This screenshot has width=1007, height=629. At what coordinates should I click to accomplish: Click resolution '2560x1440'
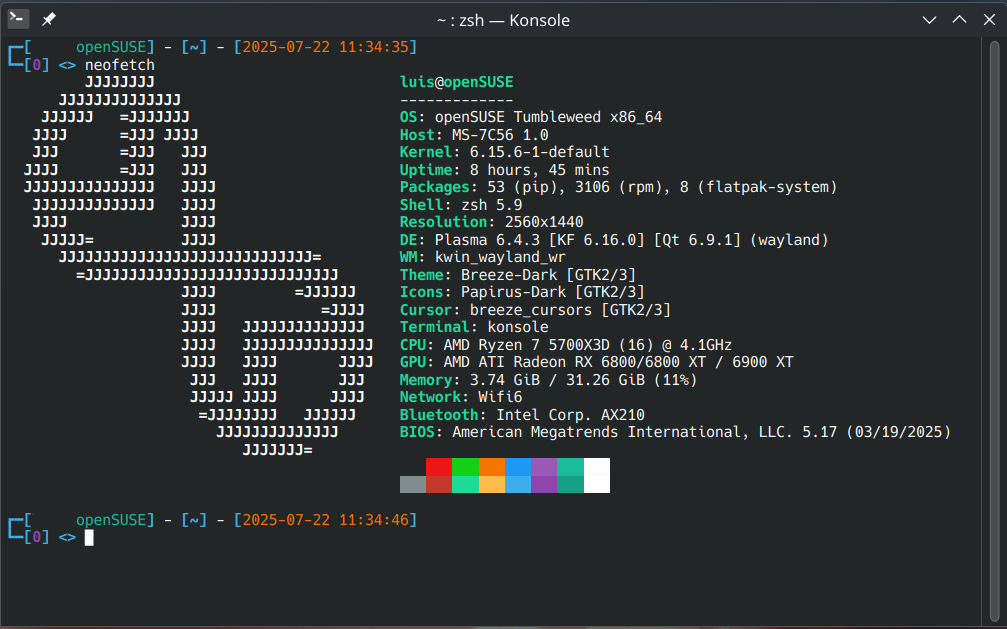tap(544, 222)
